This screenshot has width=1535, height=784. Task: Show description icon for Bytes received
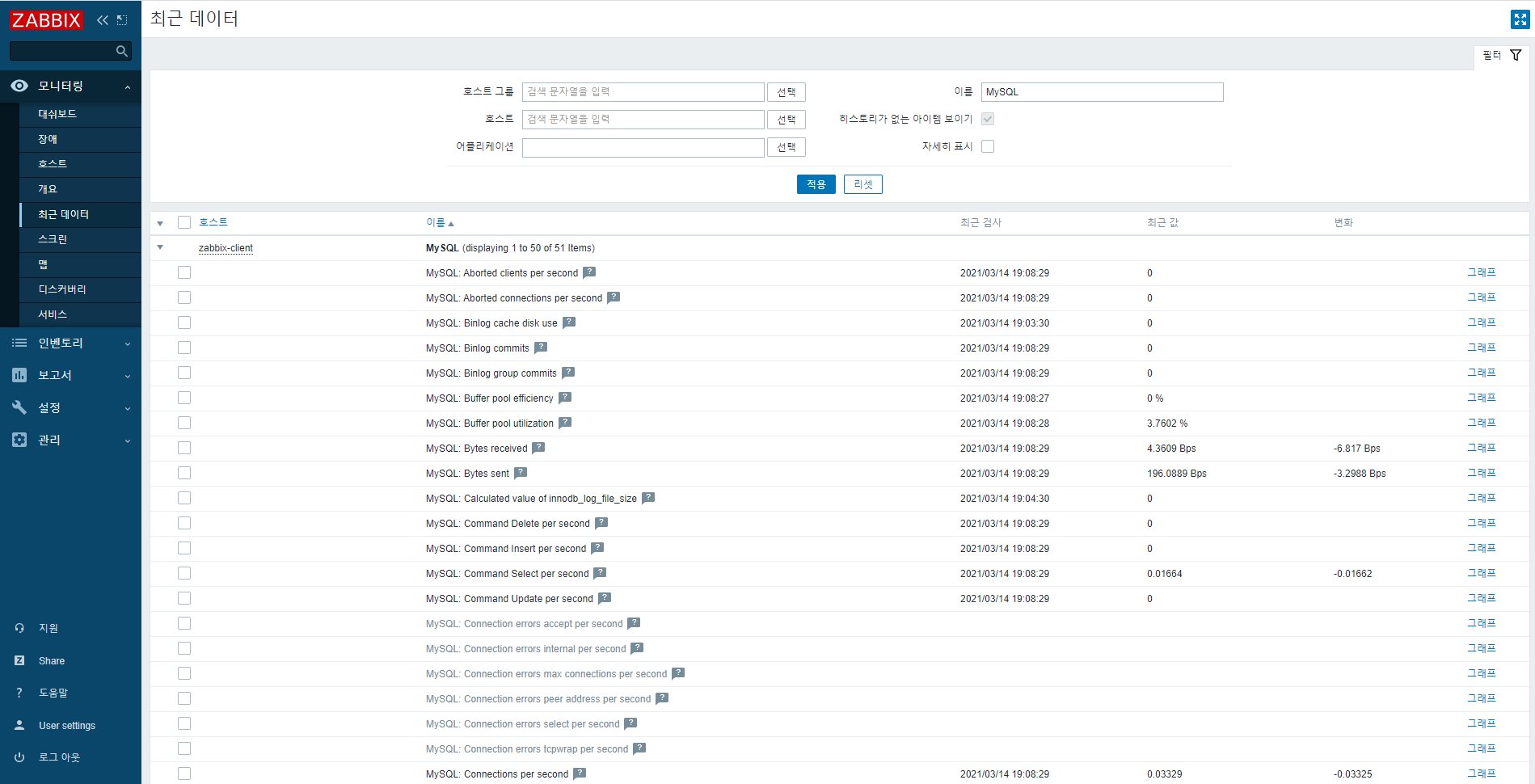click(538, 448)
